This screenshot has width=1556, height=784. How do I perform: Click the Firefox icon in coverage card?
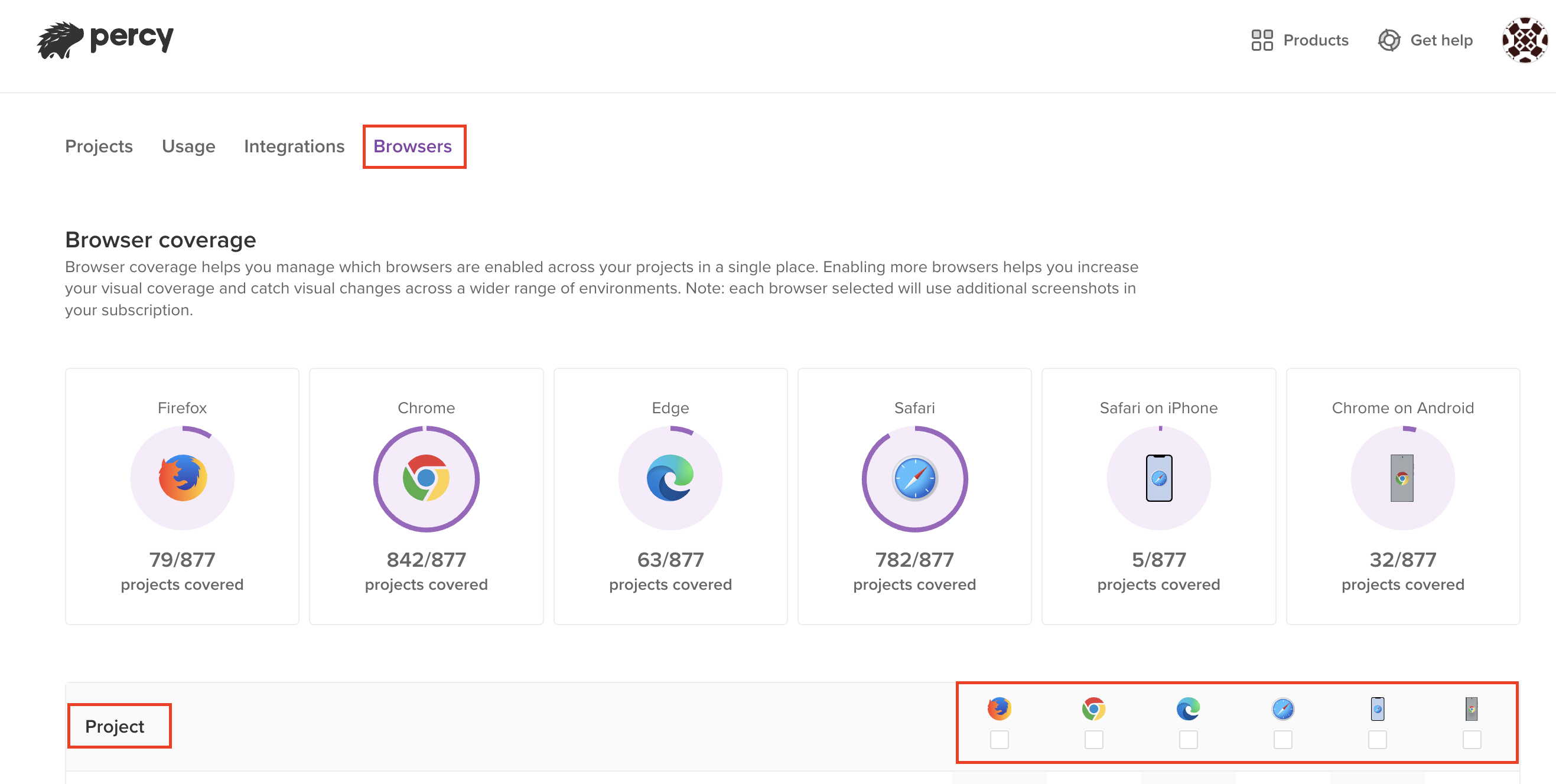click(x=183, y=478)
